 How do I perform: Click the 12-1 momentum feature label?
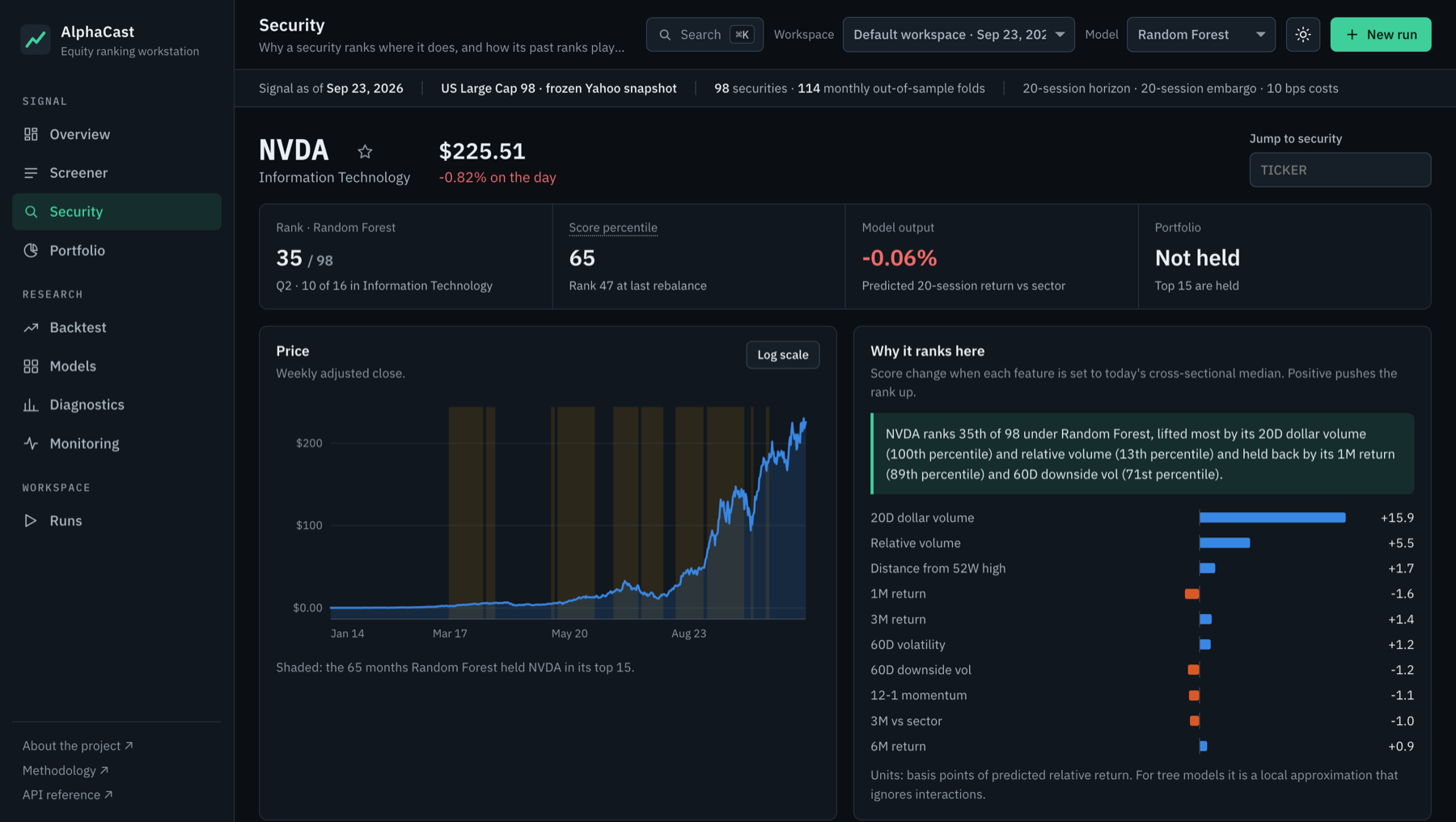918,695
